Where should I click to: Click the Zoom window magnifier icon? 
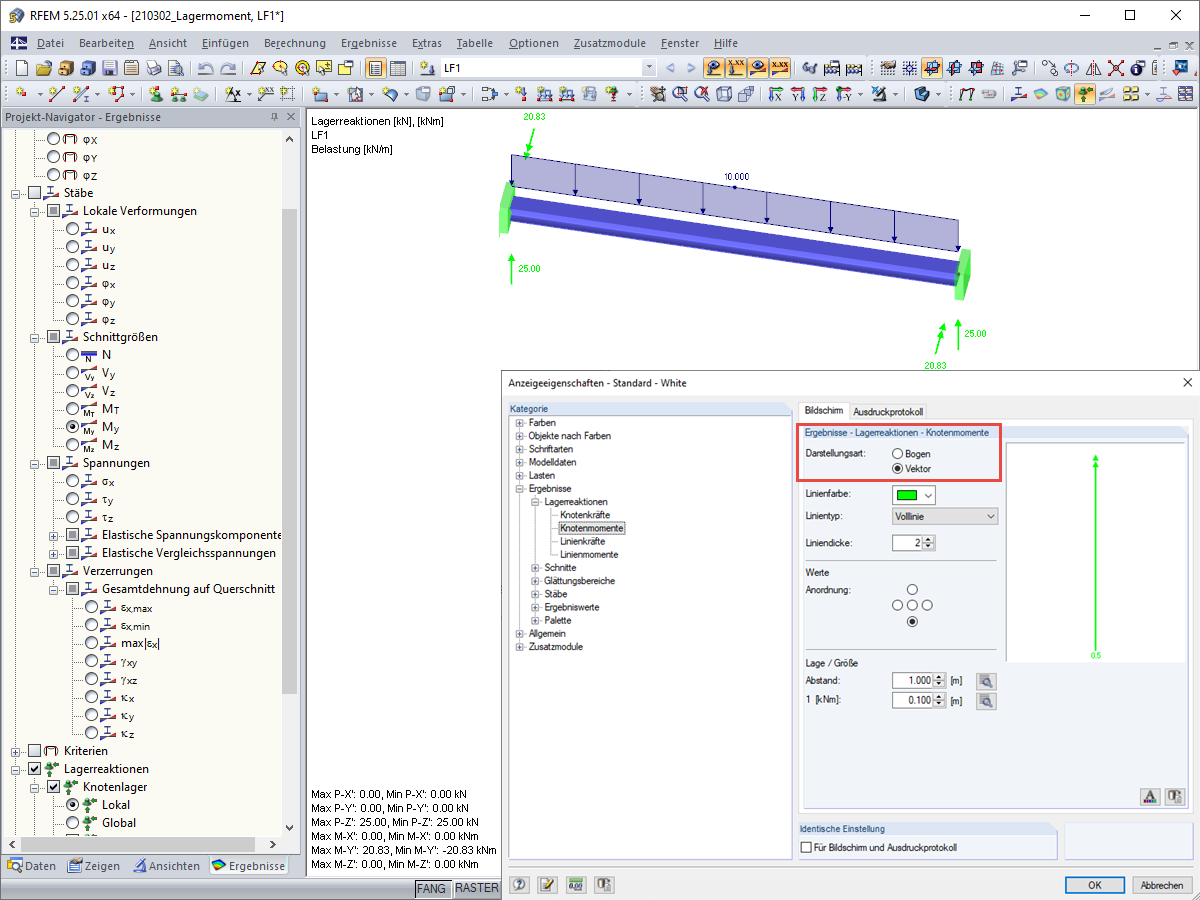679,94
